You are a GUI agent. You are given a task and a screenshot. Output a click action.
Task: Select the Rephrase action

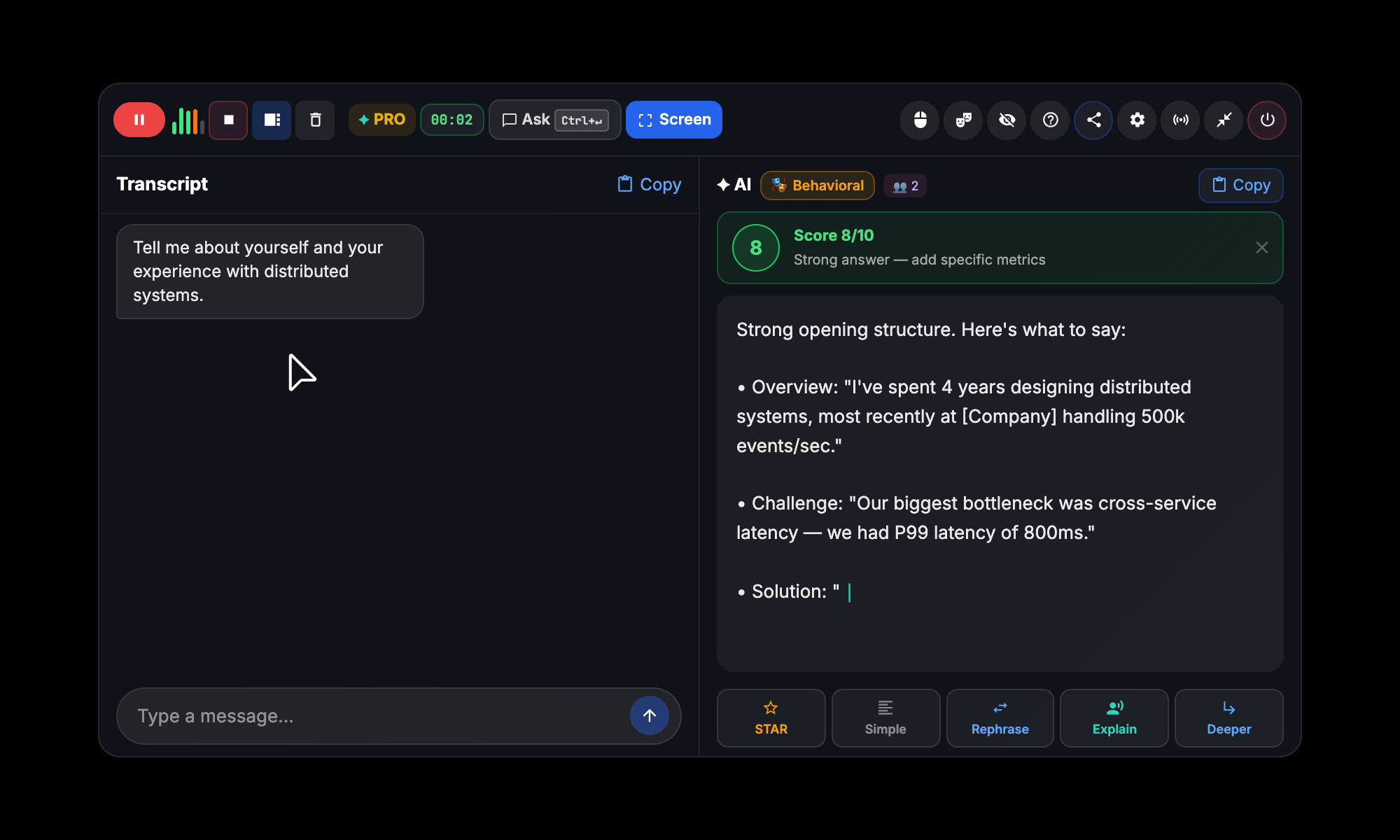point(1000,718)
